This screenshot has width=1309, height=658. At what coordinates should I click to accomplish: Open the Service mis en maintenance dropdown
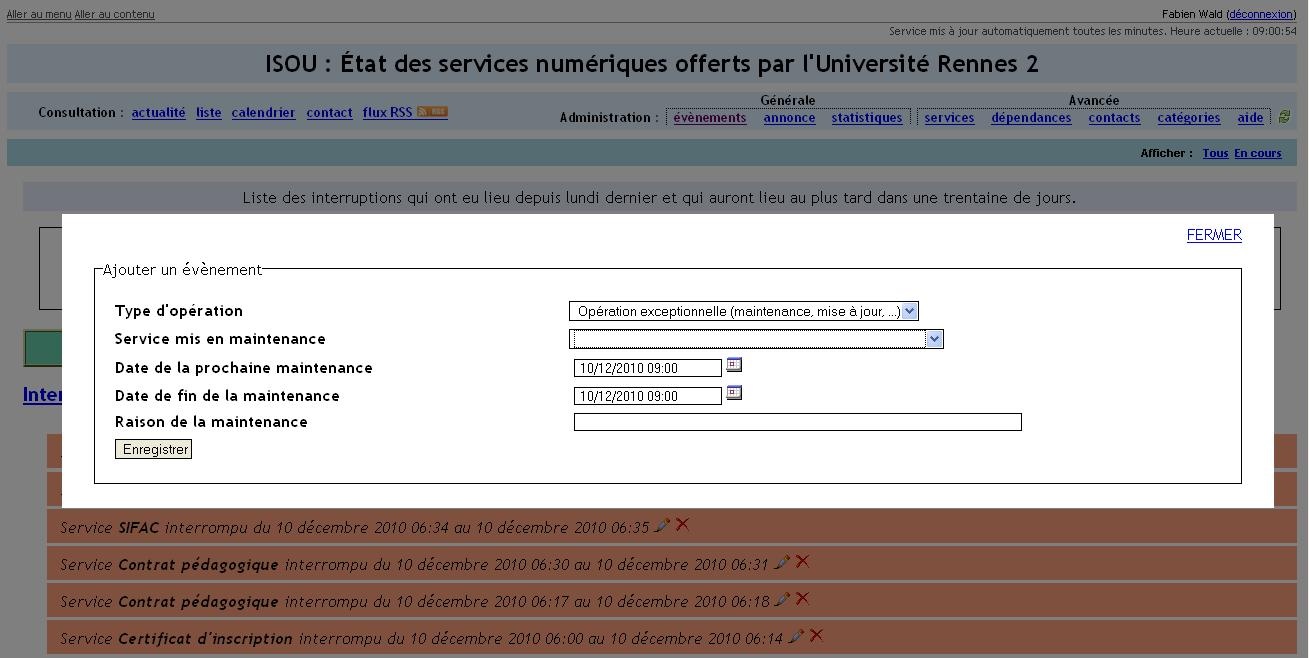756,340
